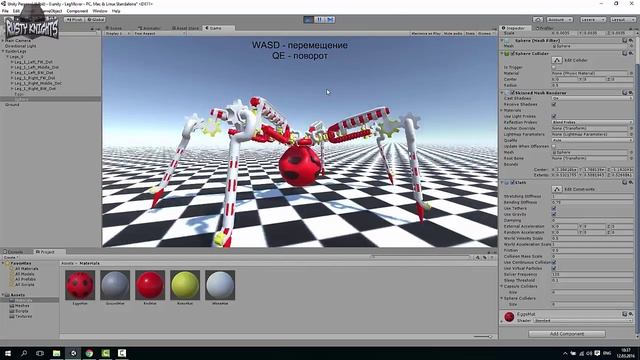The width and height of the screenshot is (640, 360).
Task: Toggle the Update When Offscreen checkbox
Action: click(x=554, y=146)
